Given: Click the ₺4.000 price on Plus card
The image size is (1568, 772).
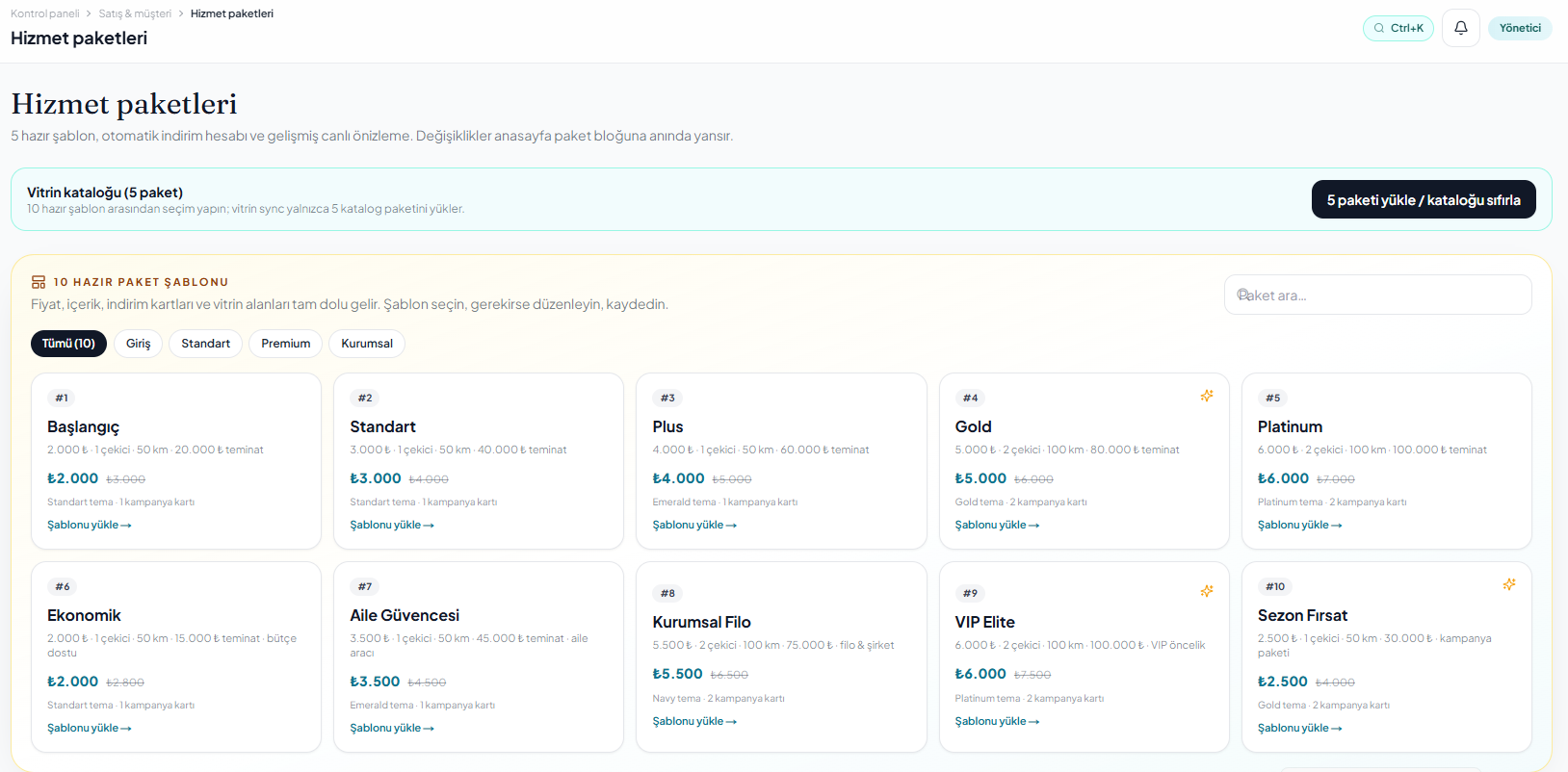Looking at the screenshot, I should pyautogui.click(x=678, y=478).
